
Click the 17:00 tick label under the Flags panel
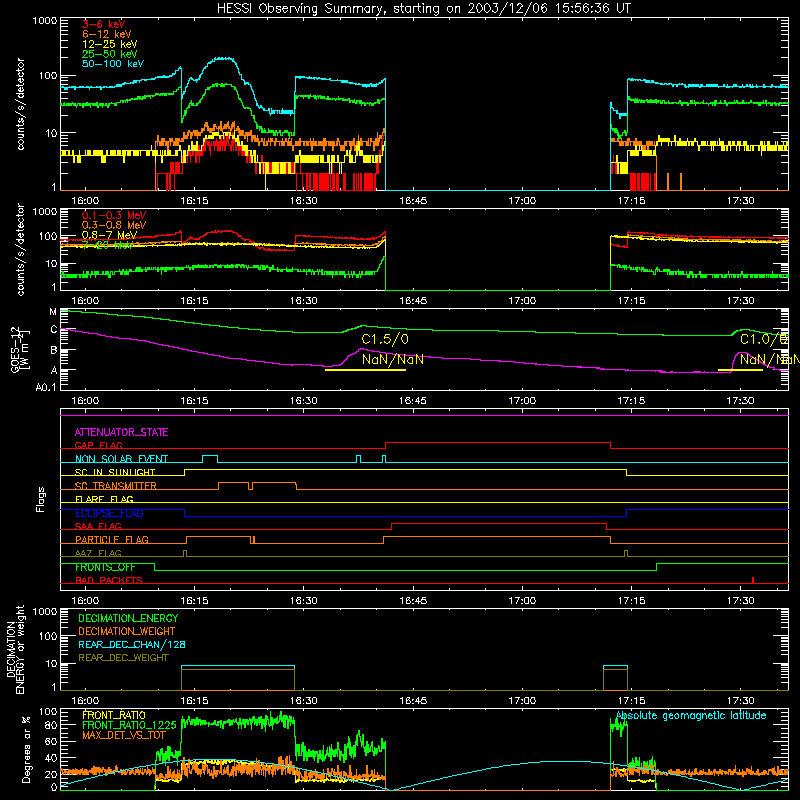pos(522,601)
